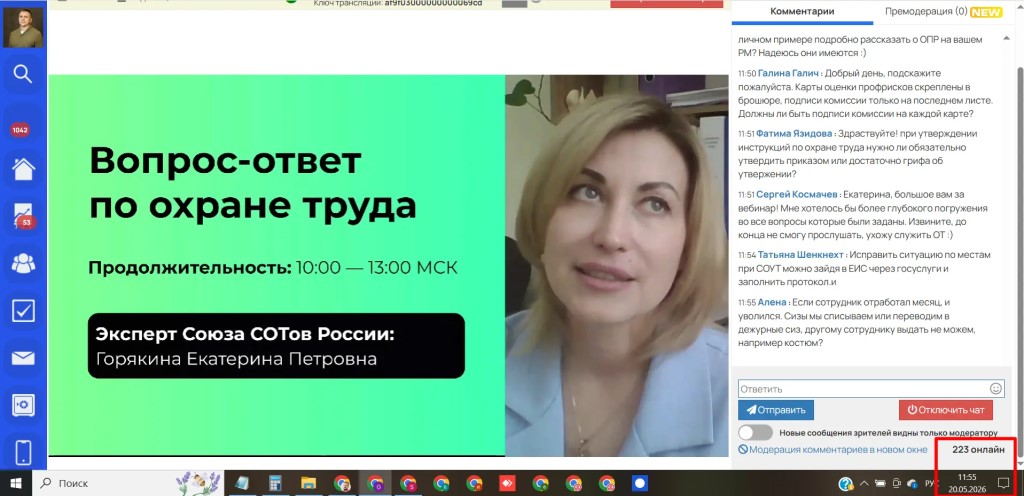Open the safe vault icon in sidebar
This screenshot has width=1024, height=496.
pos(24,405)
